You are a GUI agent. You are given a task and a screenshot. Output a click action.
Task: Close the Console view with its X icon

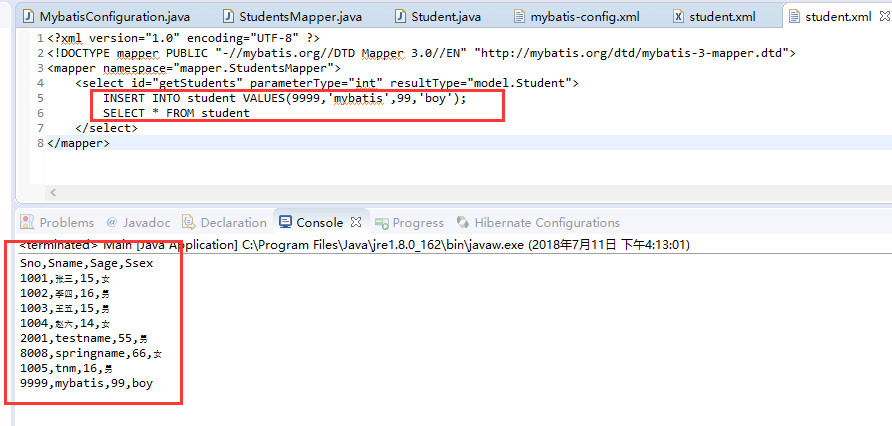[357, 223]
